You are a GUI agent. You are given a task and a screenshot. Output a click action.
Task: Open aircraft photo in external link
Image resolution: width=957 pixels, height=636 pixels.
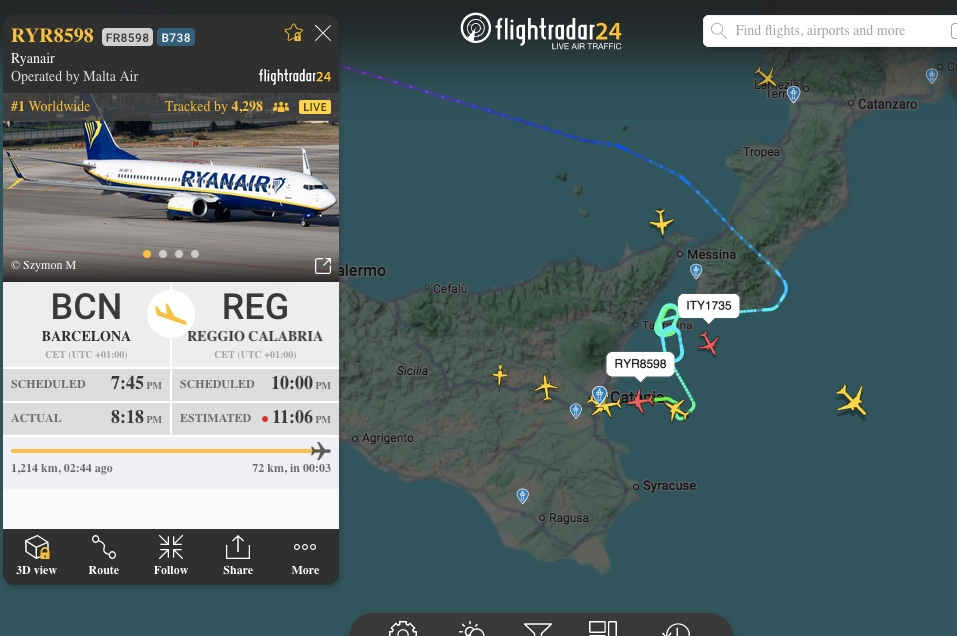tap(323, 266)
